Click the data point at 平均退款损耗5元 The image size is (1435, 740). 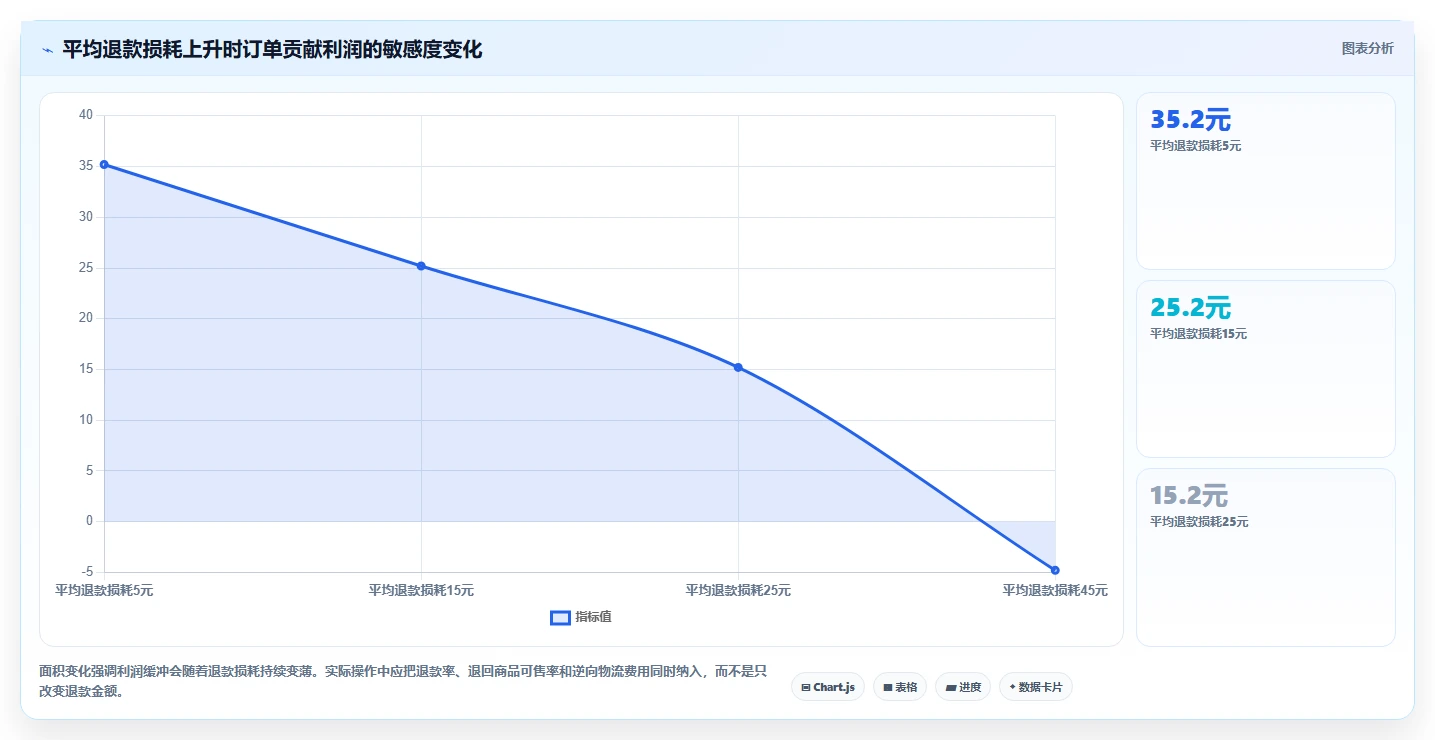tap(104, 164)
